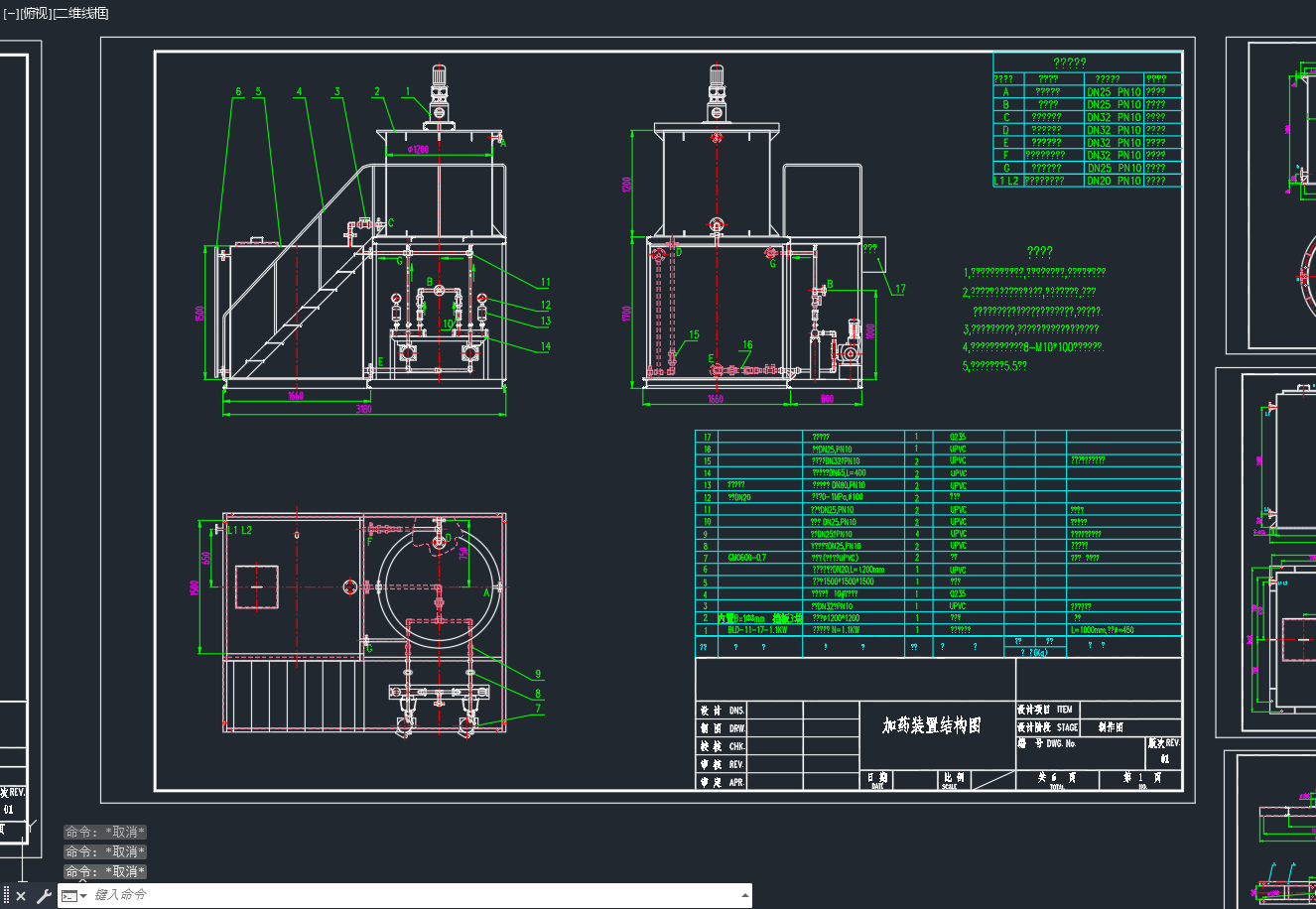Select the L1 L2 row in nozzle table
The image size is (1316, 909).
(1087, 181)
